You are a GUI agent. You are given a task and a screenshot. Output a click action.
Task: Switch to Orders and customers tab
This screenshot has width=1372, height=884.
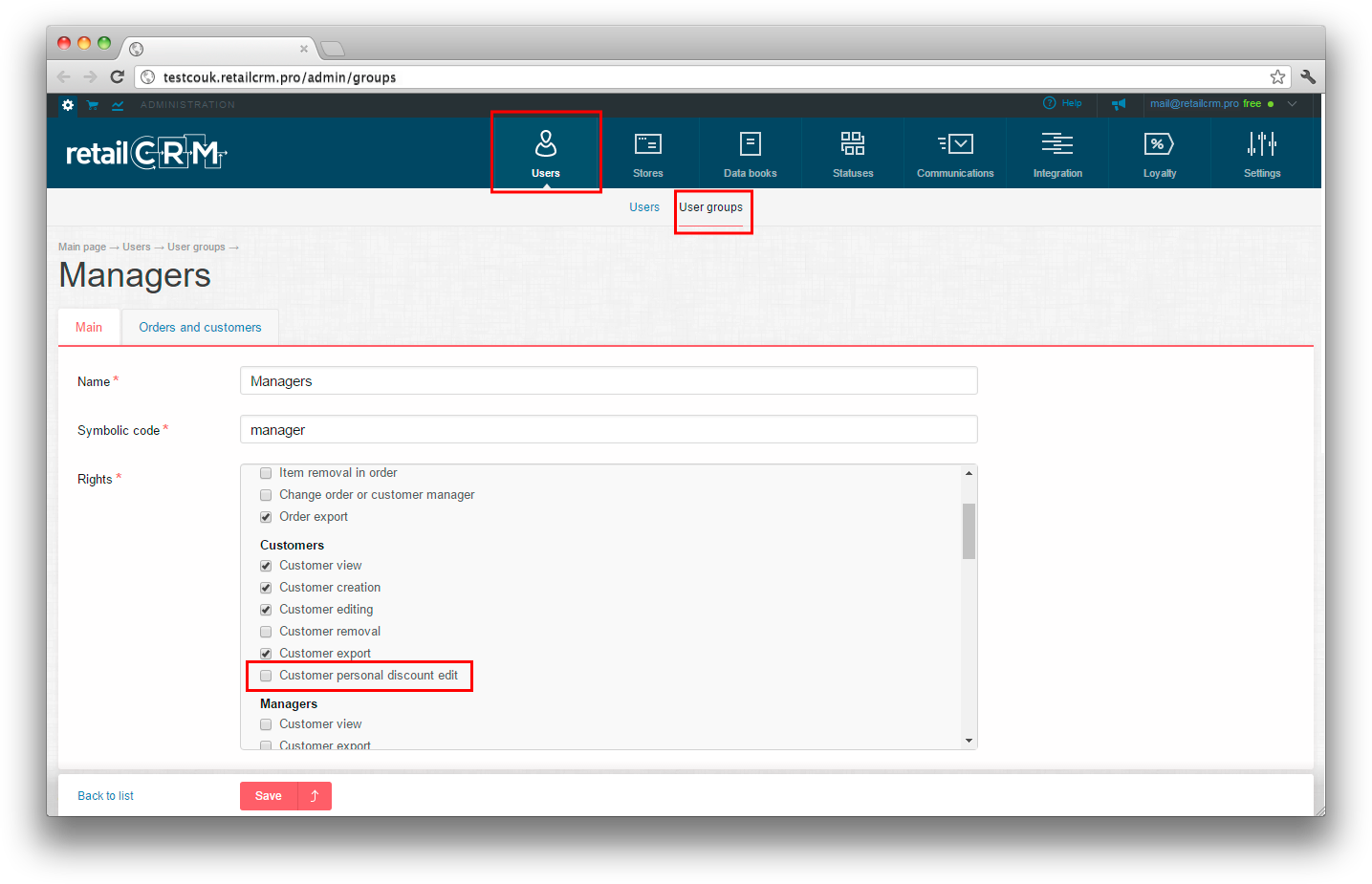[x=200, y=327]
